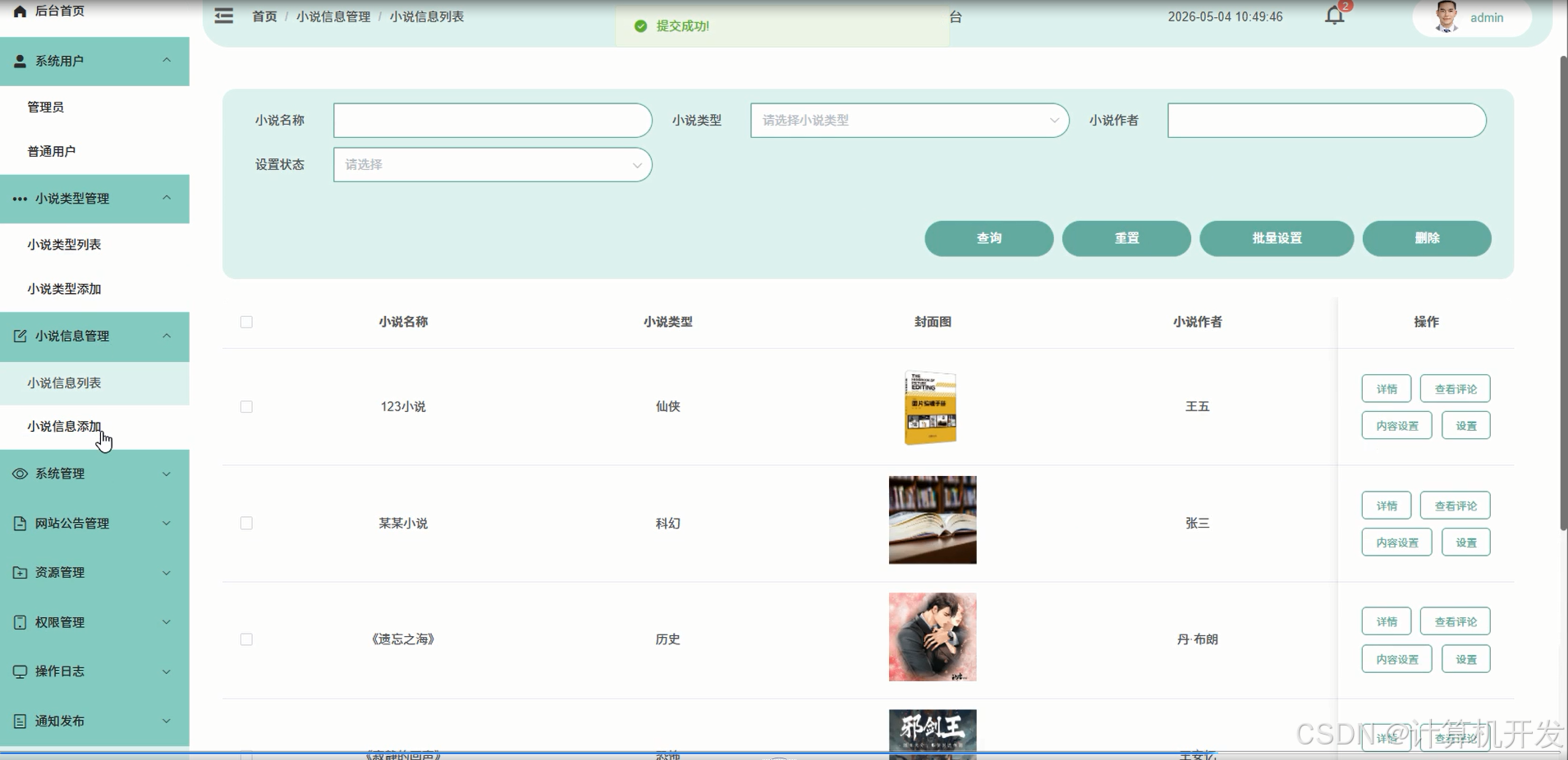Click 查看评论 for 《遗忘之海》
Screen dimensions: 1568x760
tap(1456, 621)
